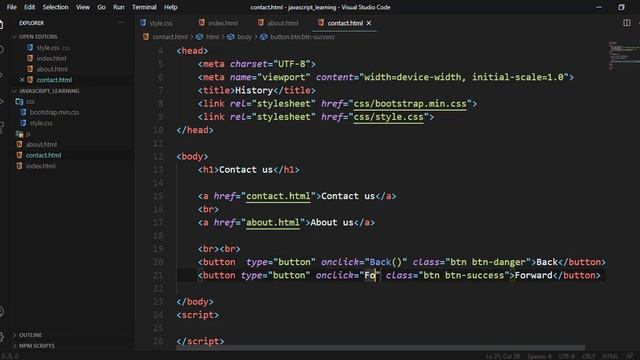The width and height of the screenshot is (640, 360).
Task: Open the Selection menu
Action: pyautogui.click(x=56, y=7)
